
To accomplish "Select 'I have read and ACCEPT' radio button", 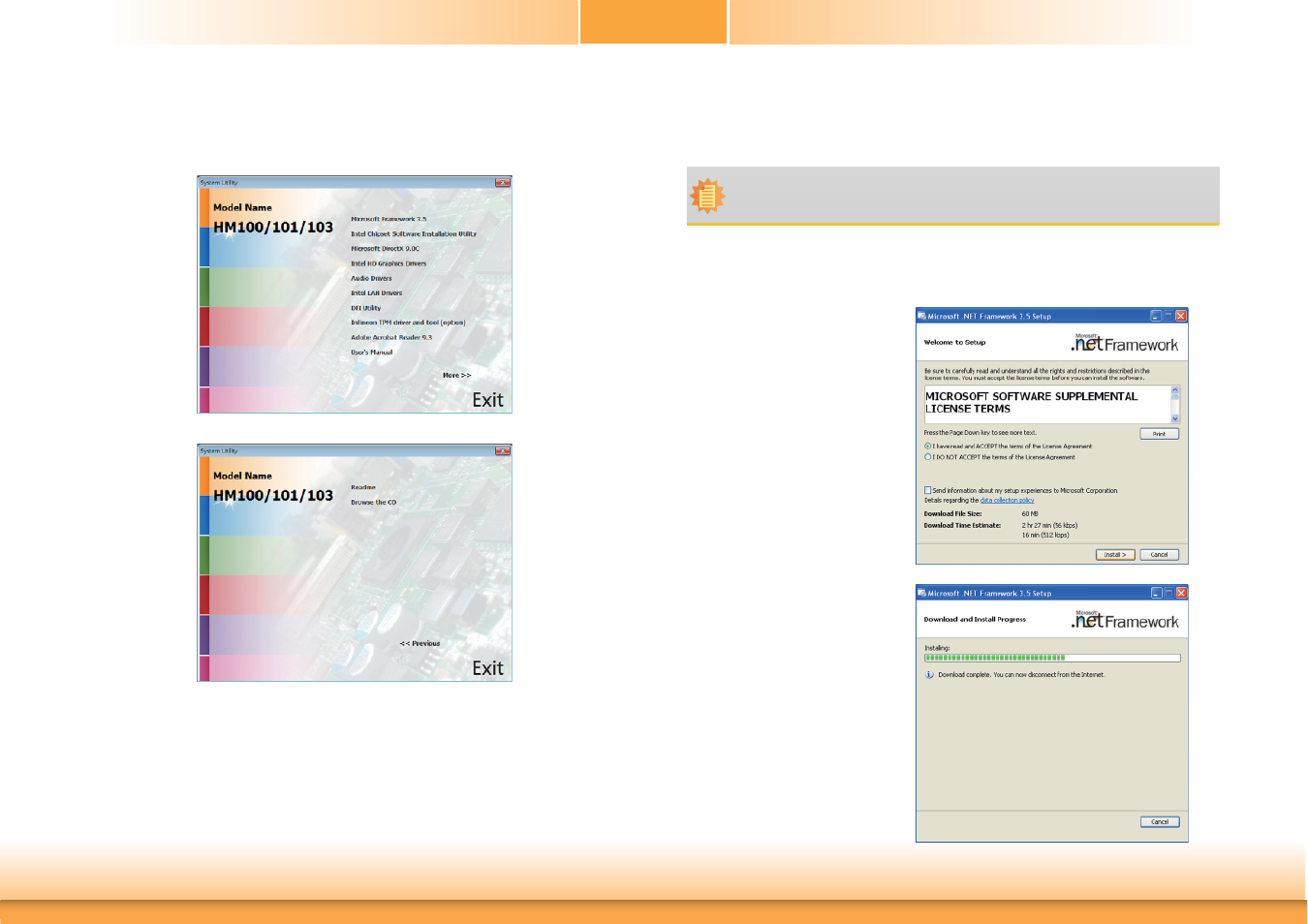I will (x=928, y=447).
